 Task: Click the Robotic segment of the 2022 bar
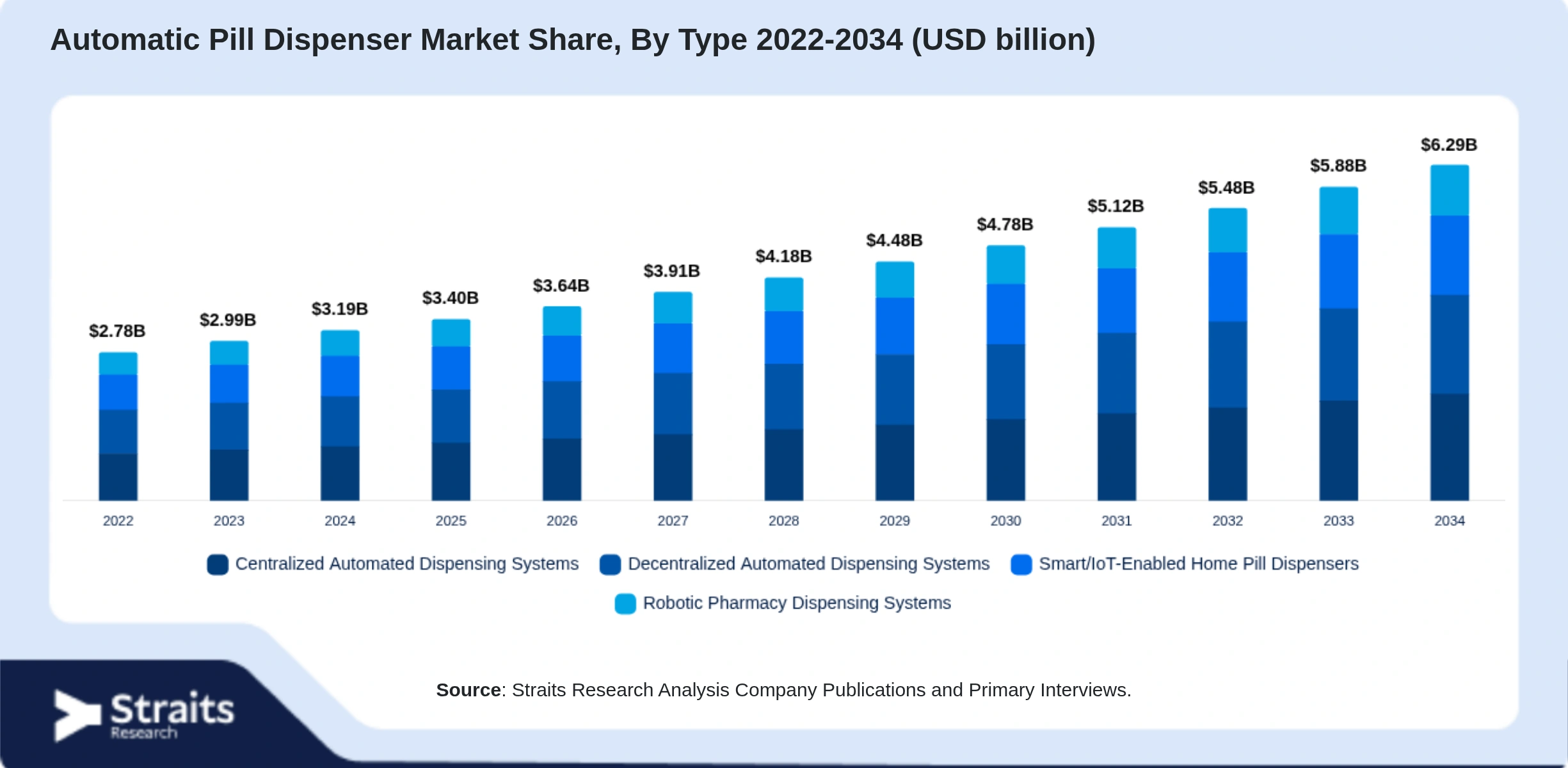[118, 364]
